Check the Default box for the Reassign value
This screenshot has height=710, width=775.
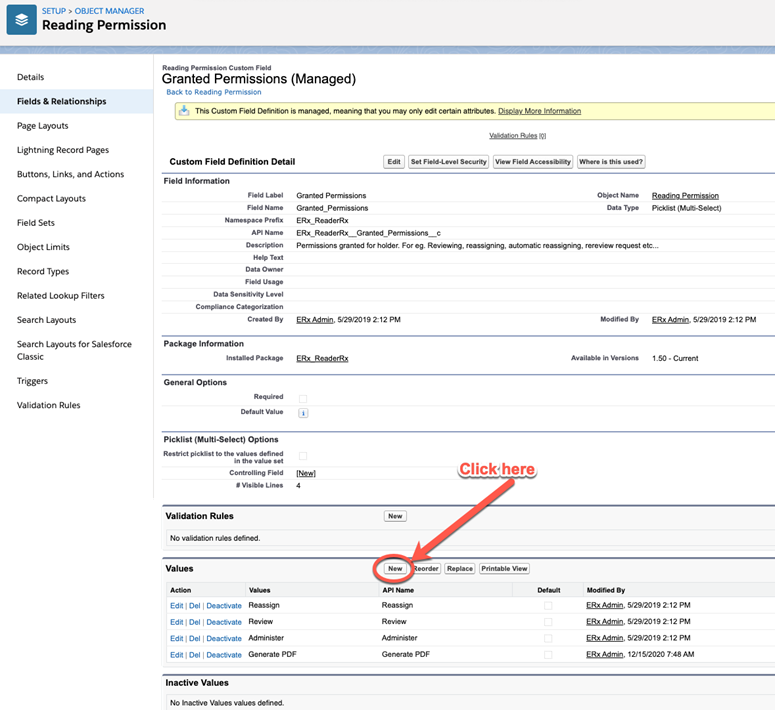(x=547, y=606)
